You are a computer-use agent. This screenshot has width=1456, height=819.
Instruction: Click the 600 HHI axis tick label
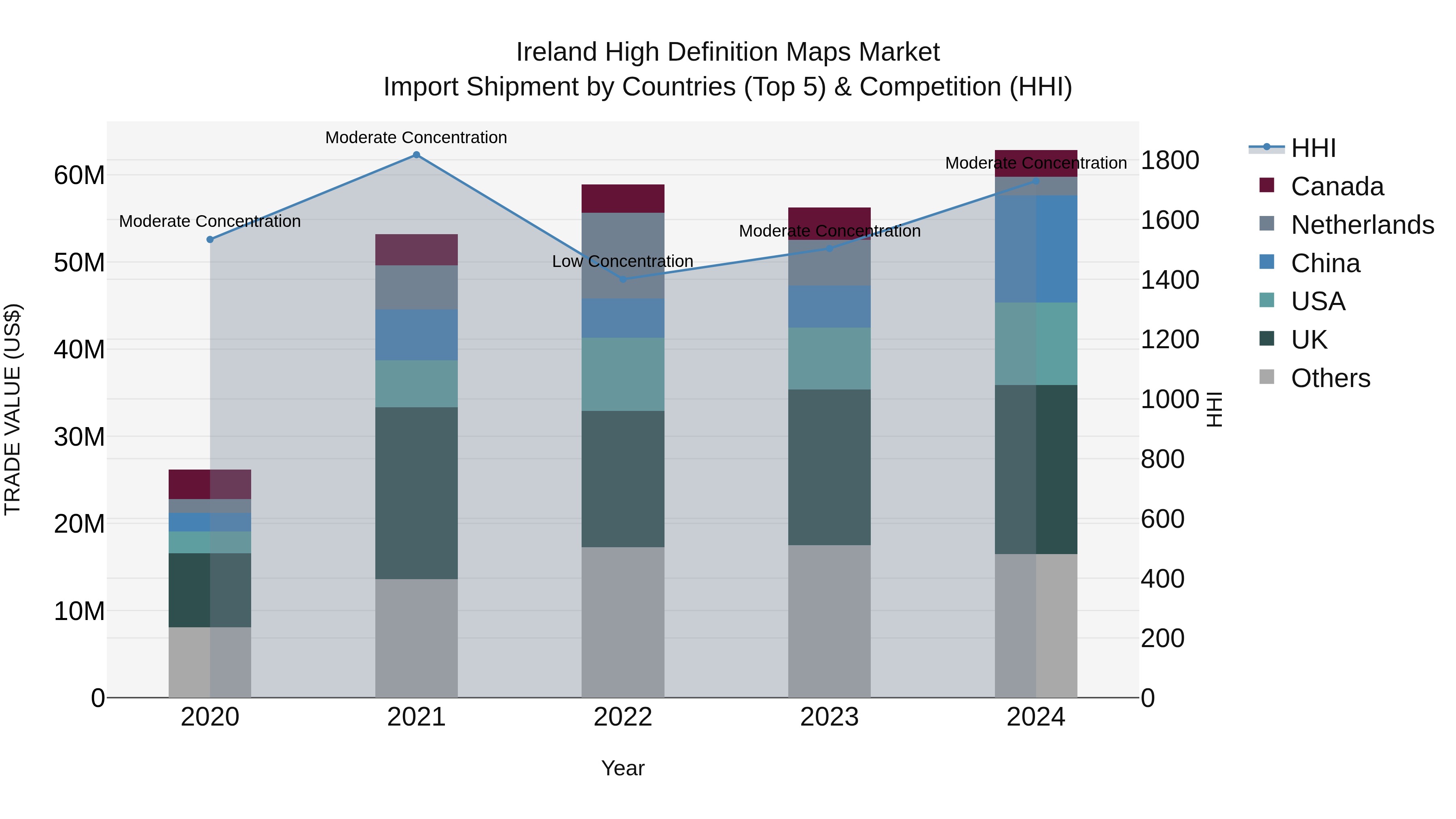1163,519
